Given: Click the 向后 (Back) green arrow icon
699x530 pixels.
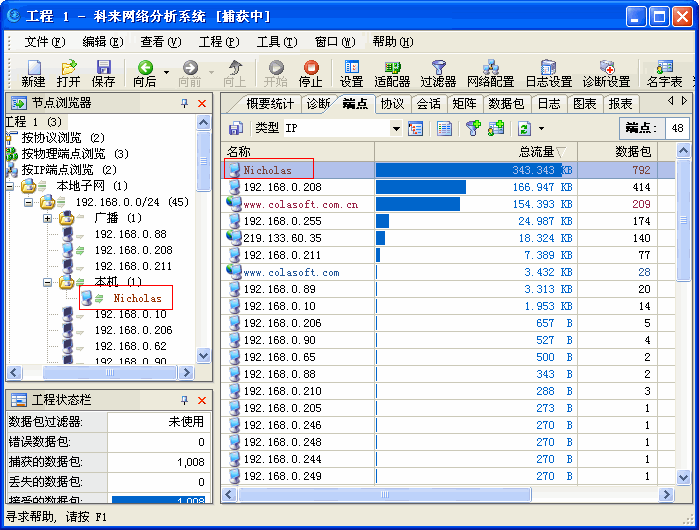Looking at the screenshot, I should point(145,73).
